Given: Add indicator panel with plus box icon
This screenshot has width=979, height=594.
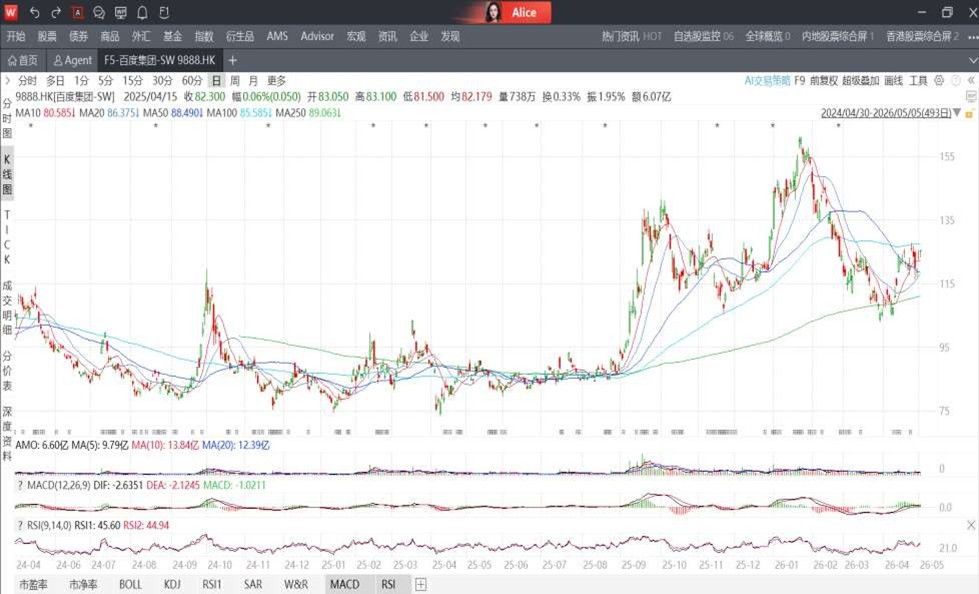Looking at the screenshot, I should [x=421, y=585].
